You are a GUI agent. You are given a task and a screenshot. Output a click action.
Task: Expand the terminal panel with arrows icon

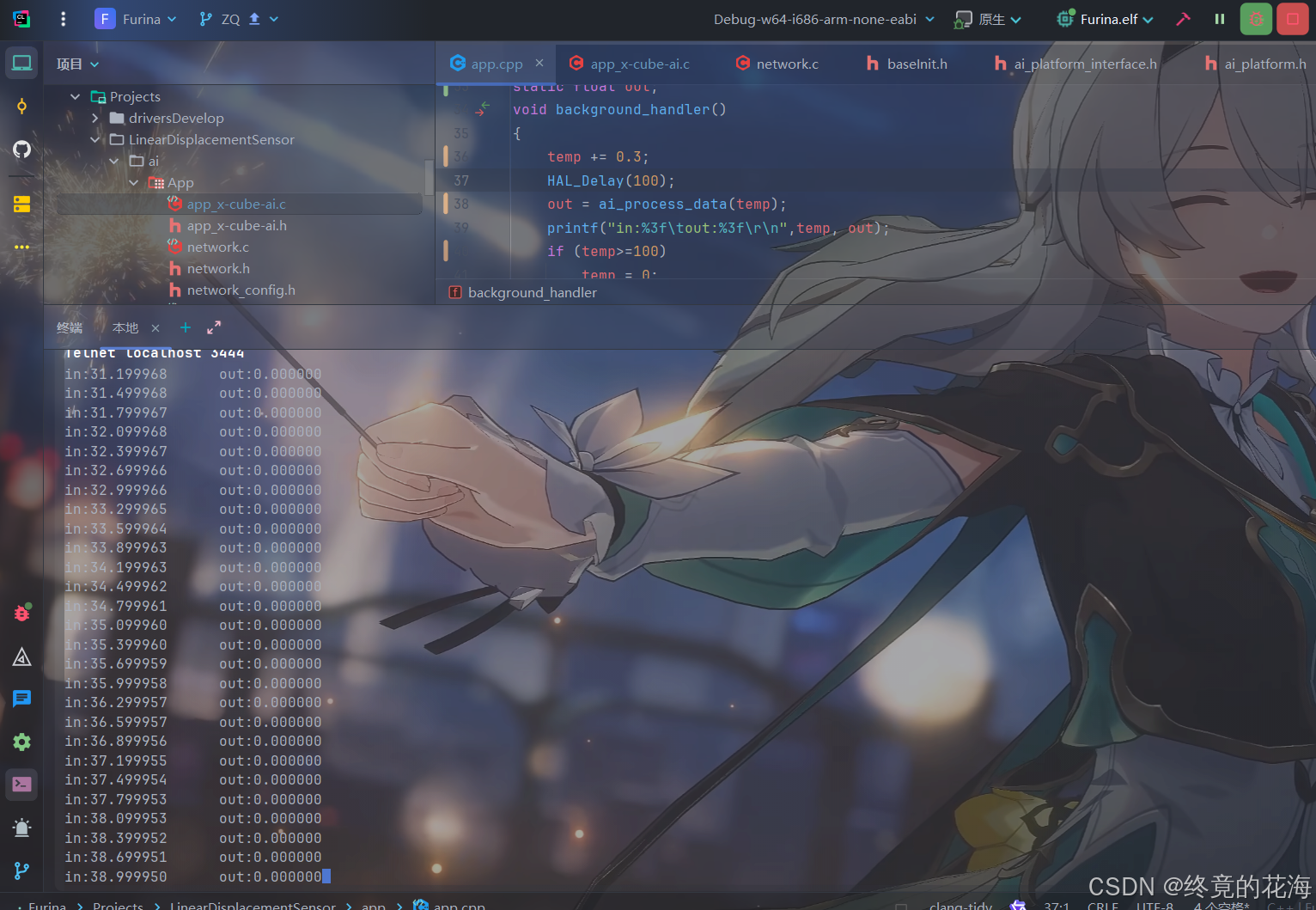tap(214, 327)
